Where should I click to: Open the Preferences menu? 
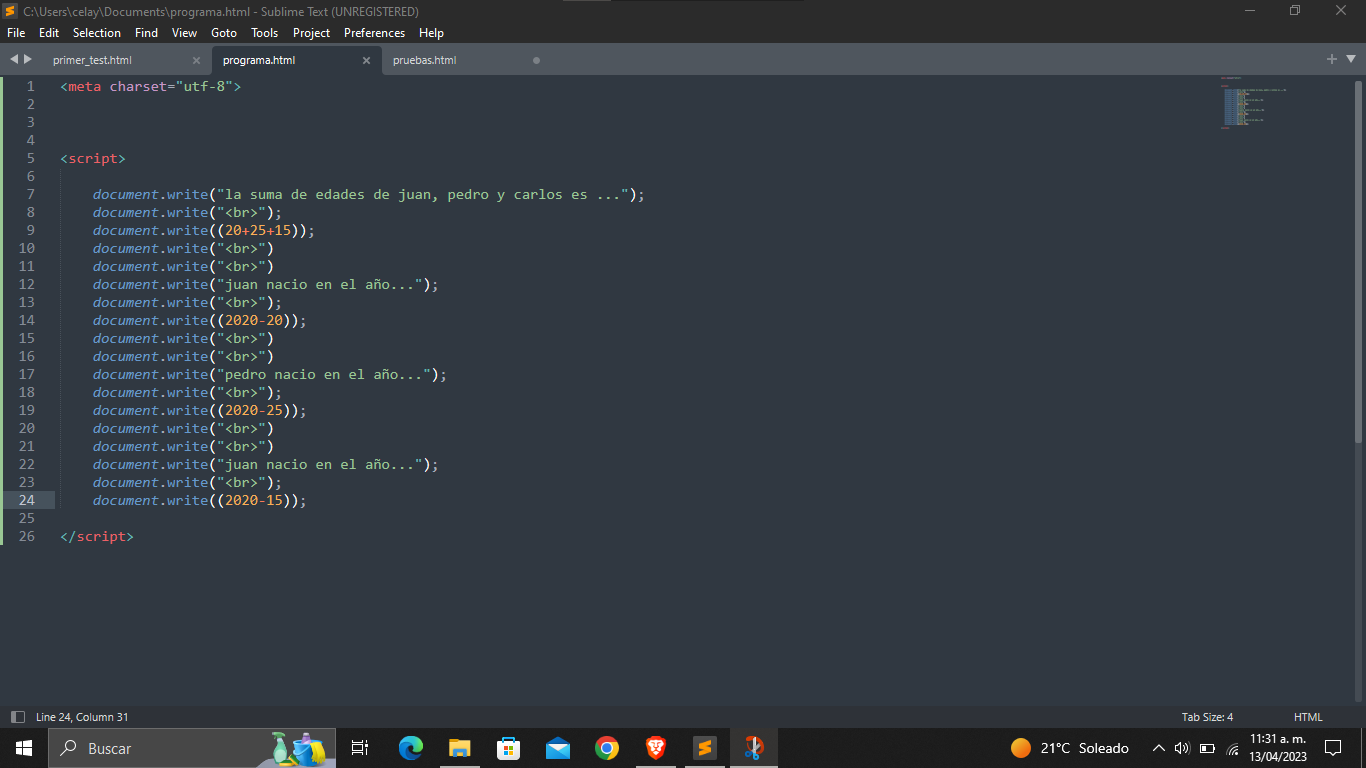375,33
